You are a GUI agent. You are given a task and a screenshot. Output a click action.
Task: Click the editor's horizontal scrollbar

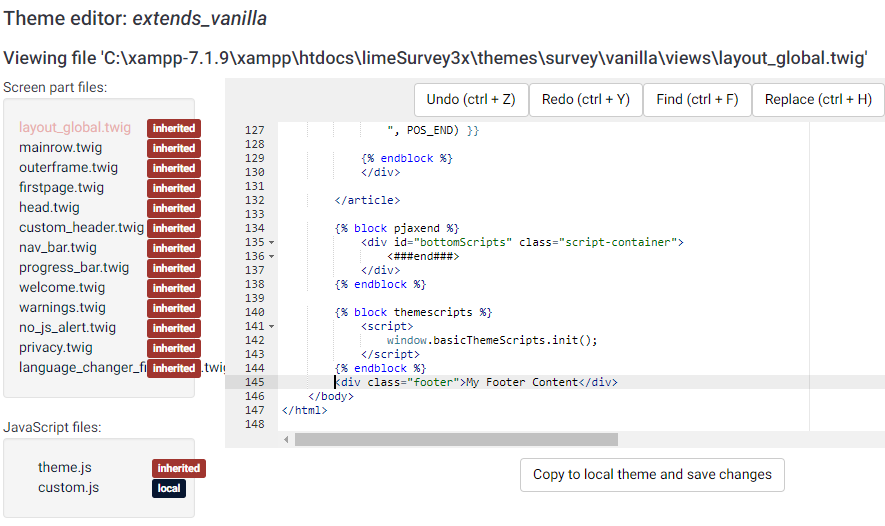tap(456, 440)
